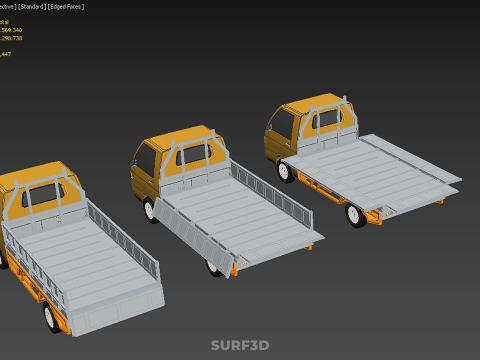Open the [Standard] viewport shading menu

32,7
